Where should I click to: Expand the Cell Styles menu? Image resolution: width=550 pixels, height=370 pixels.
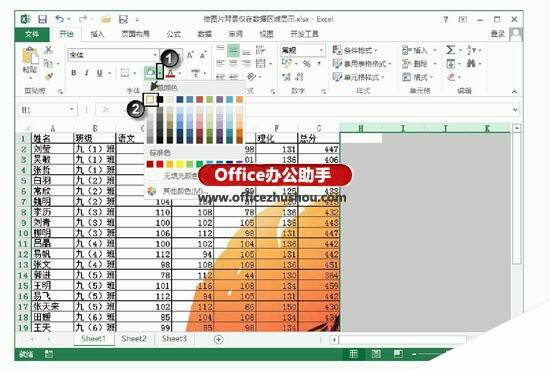coord(358,77)
